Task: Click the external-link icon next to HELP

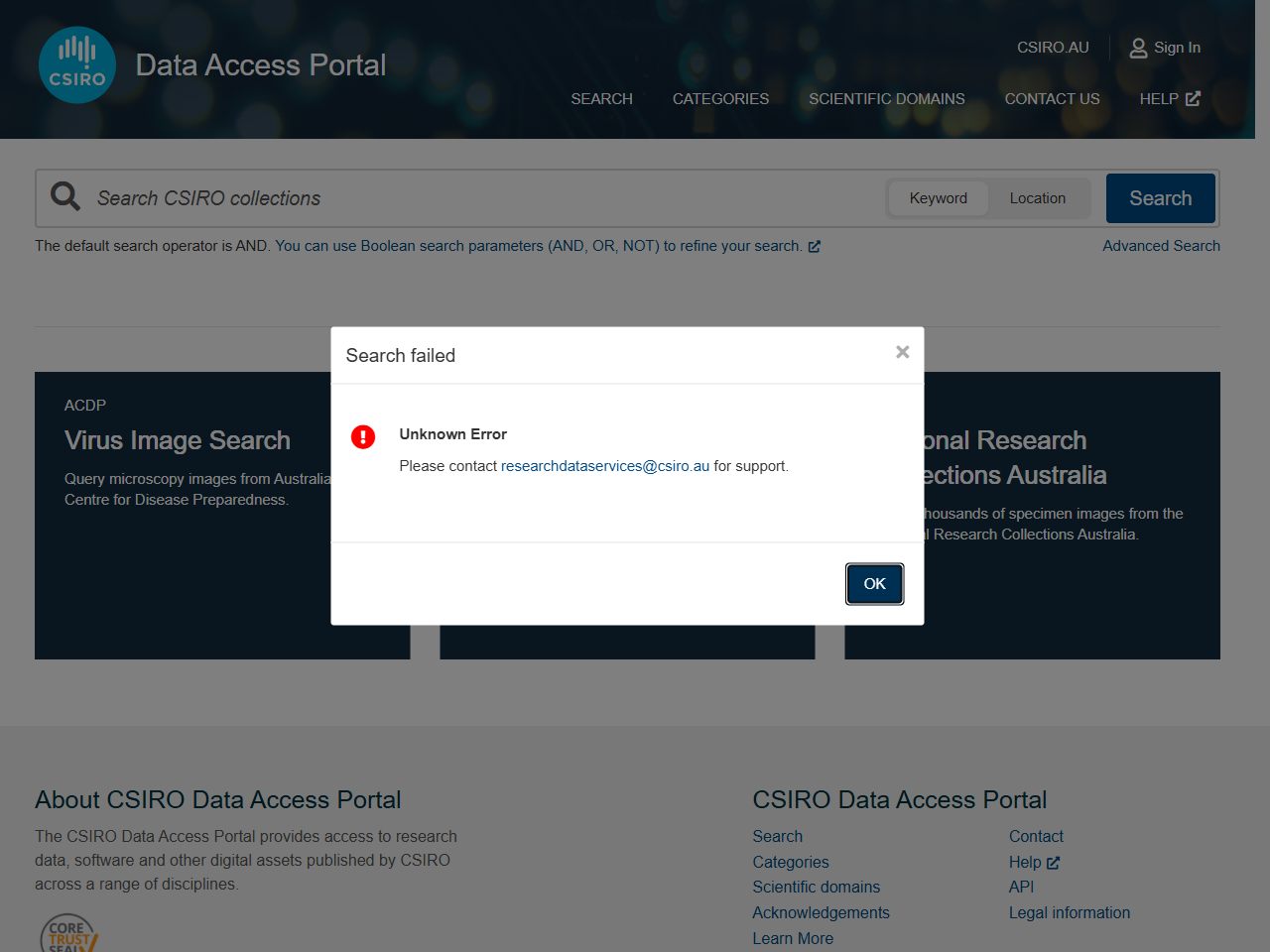Action: [1194, 98]
